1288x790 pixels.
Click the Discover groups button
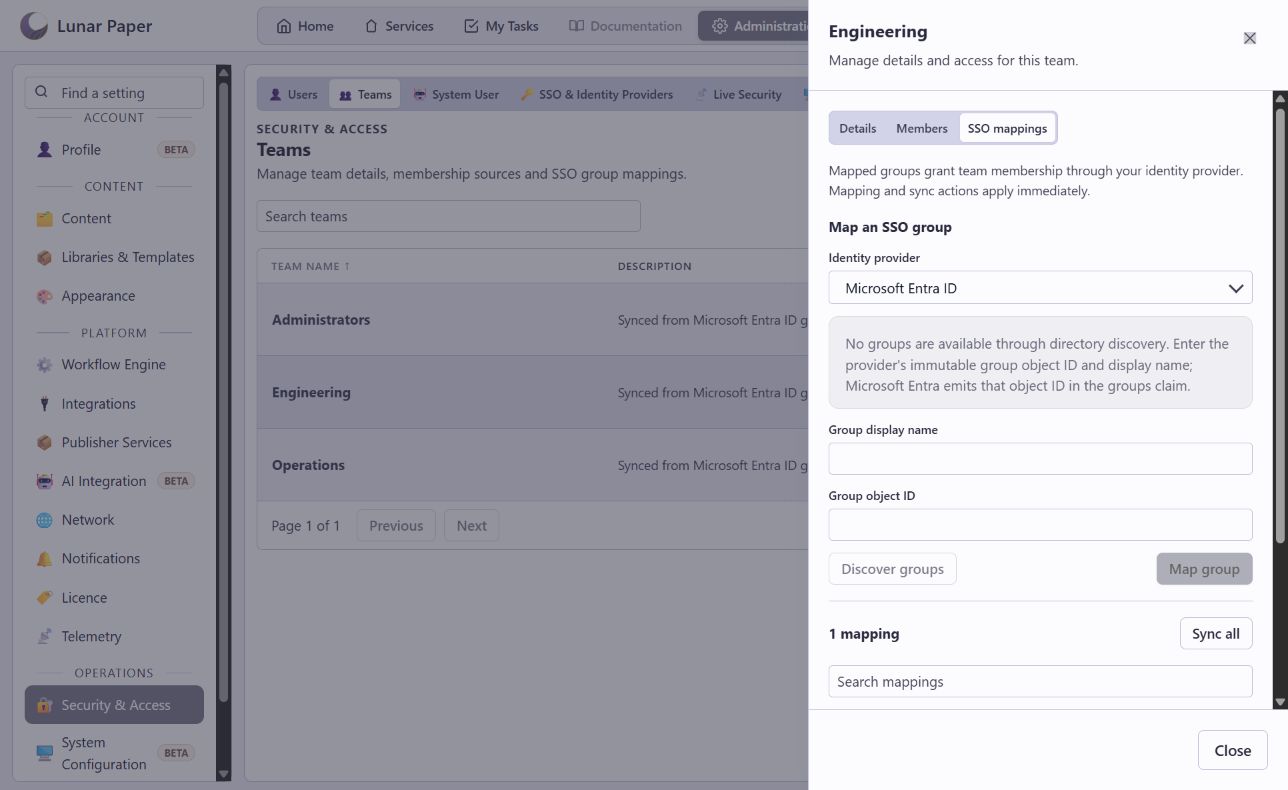[892, 569]
